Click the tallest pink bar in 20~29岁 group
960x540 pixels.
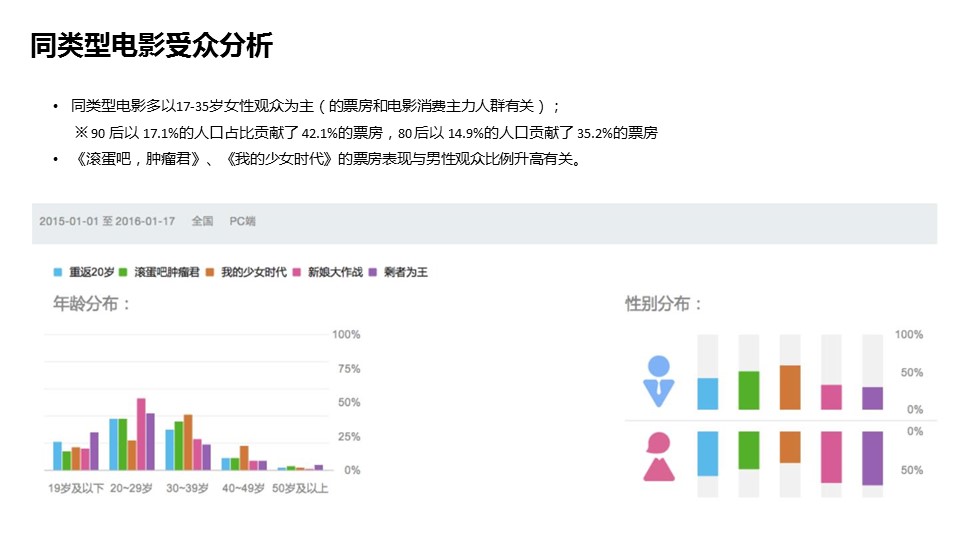click(141, 434)
